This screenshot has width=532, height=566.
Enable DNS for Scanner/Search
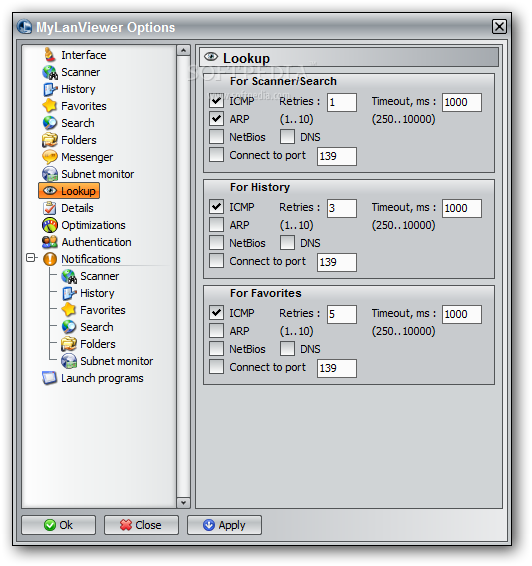287,137
